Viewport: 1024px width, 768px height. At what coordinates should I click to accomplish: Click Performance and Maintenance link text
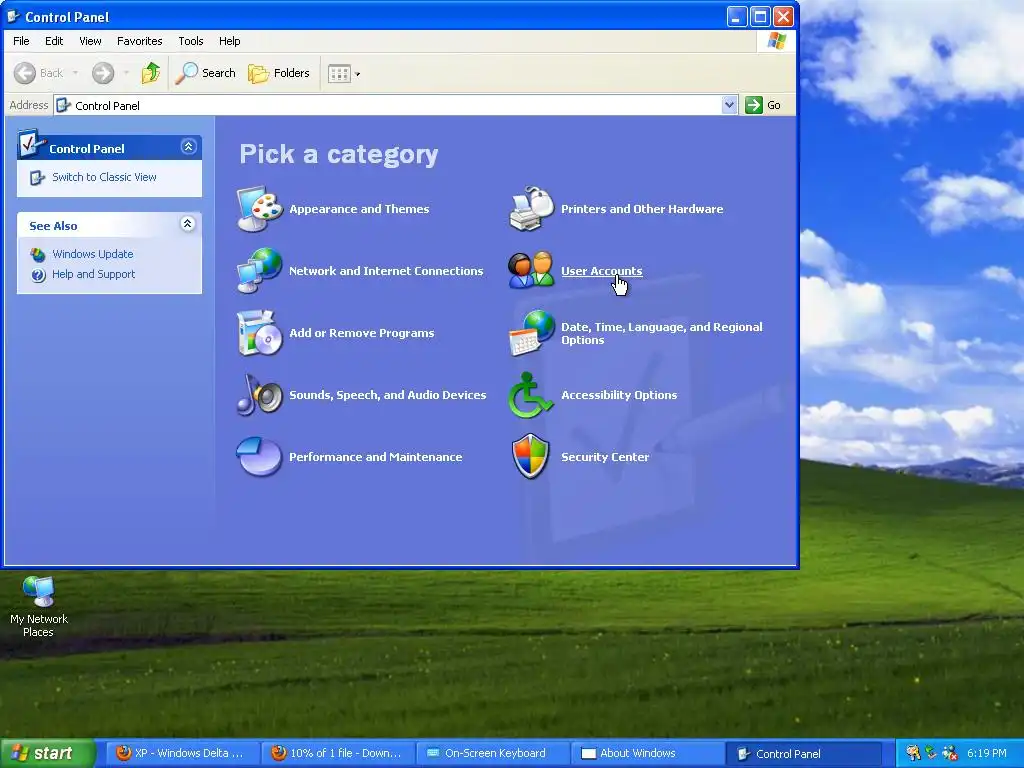(x=376, y=457)
